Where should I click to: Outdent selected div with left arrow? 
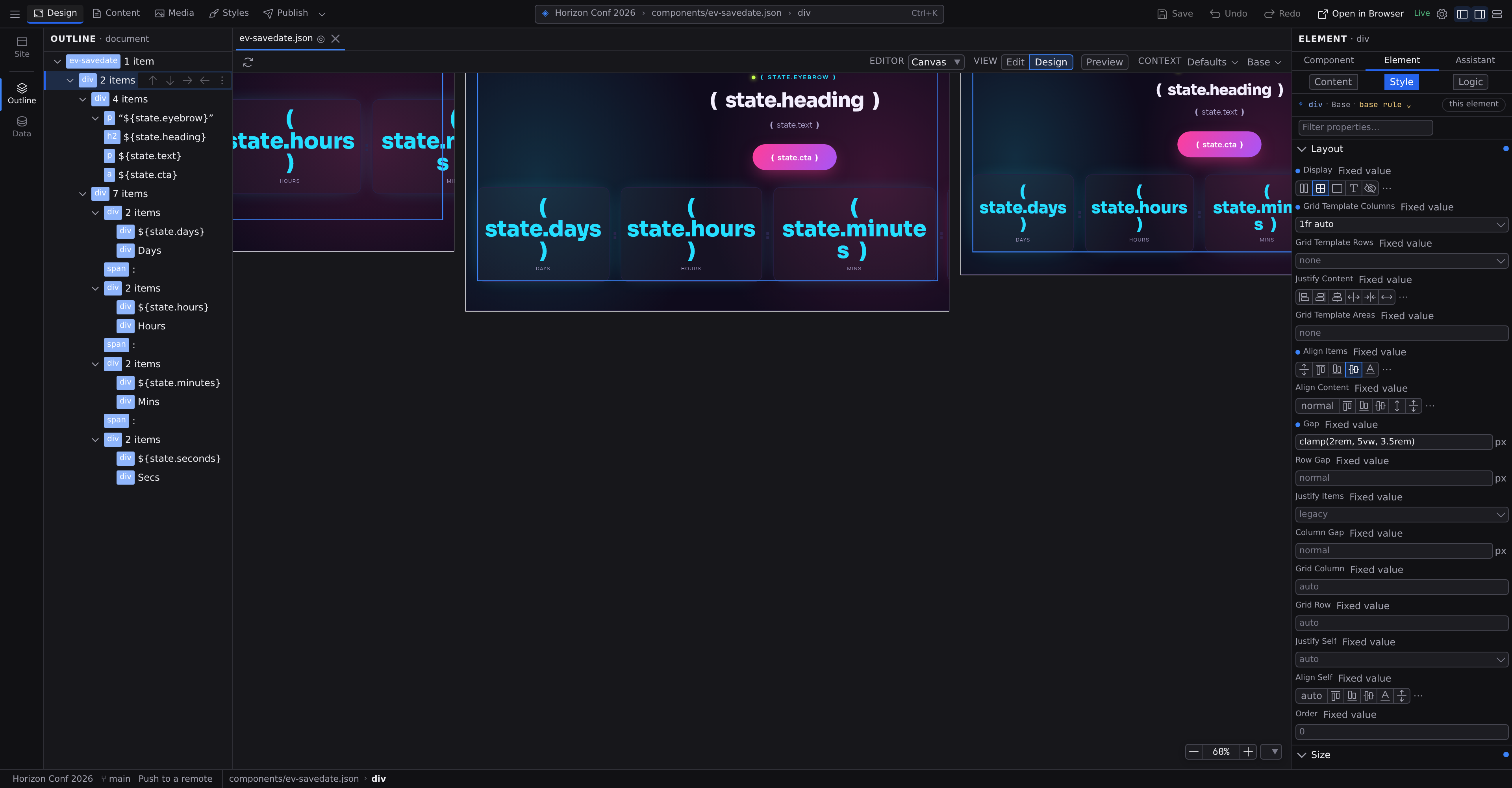point(204,80)
